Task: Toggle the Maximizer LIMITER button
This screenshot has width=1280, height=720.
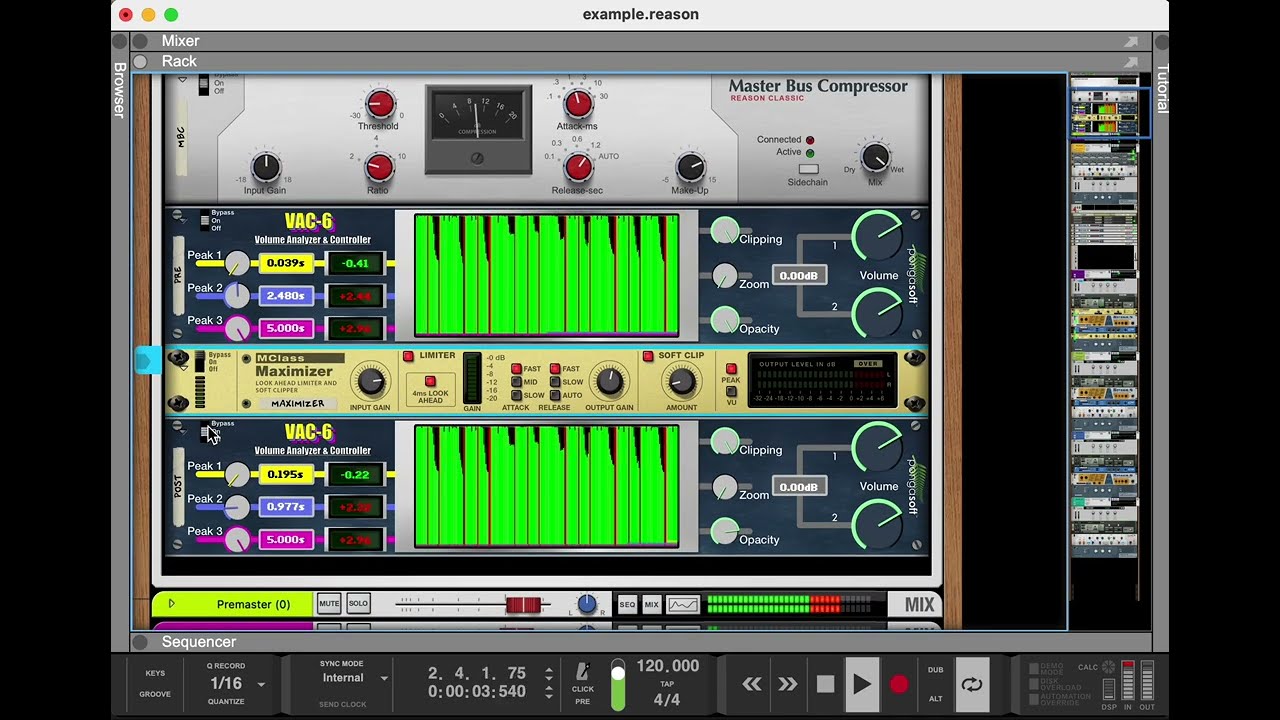Action: [408, 356]
